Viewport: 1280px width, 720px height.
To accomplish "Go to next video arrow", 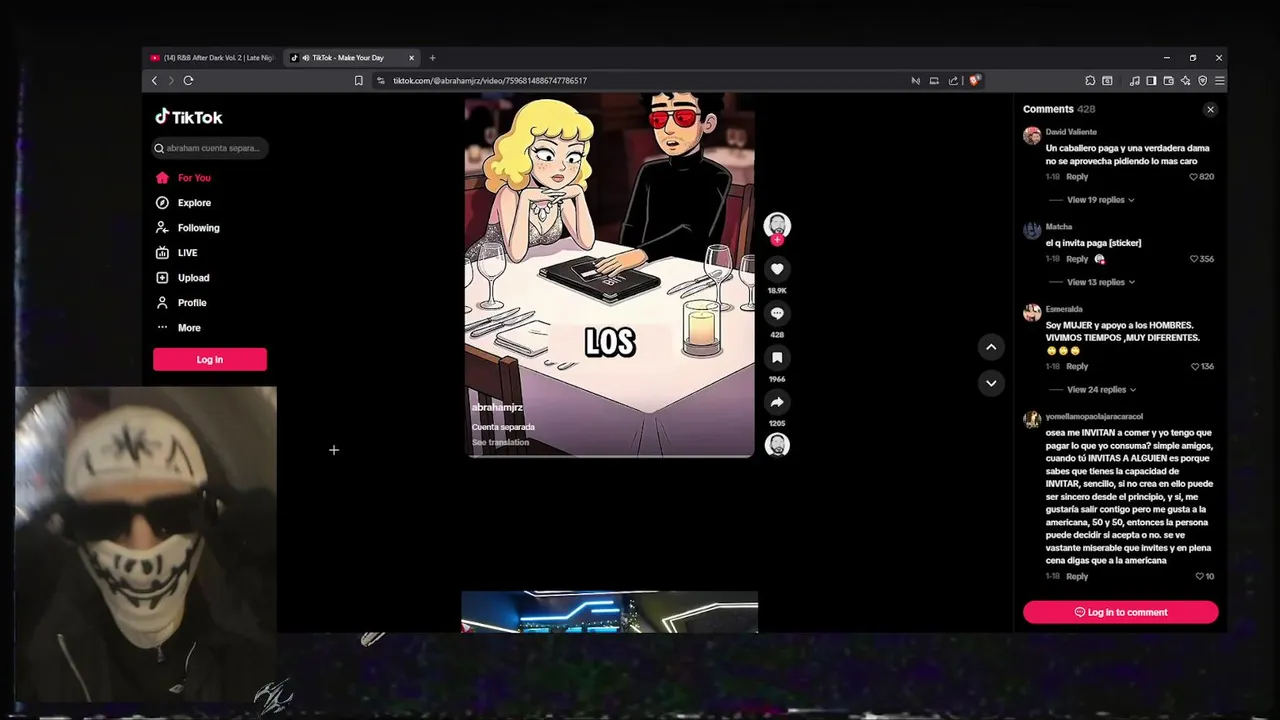I will pos(991,383).
